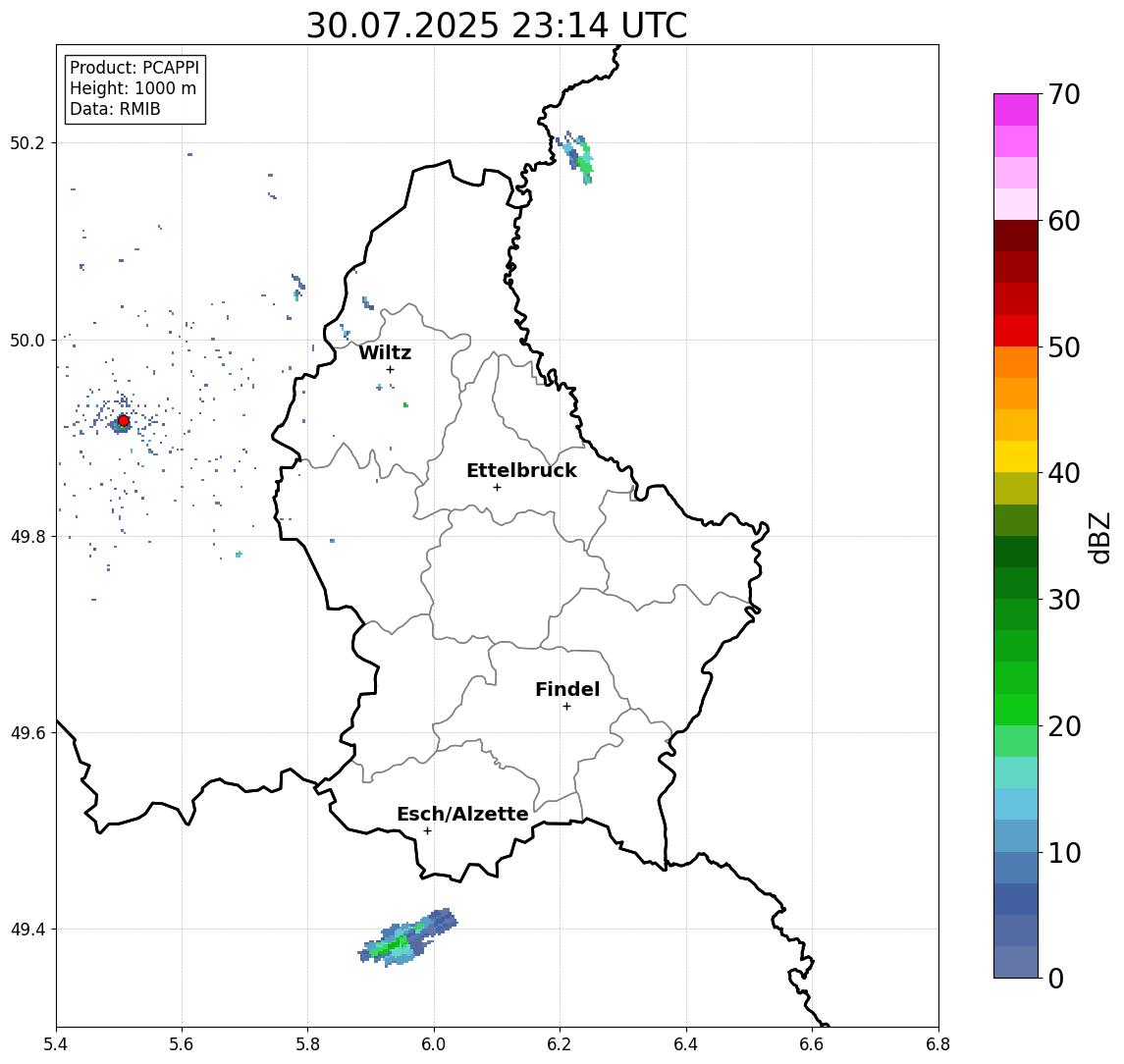Click the latitude axis label 49.6
Screen dimensions: 1124x1064
27,733
